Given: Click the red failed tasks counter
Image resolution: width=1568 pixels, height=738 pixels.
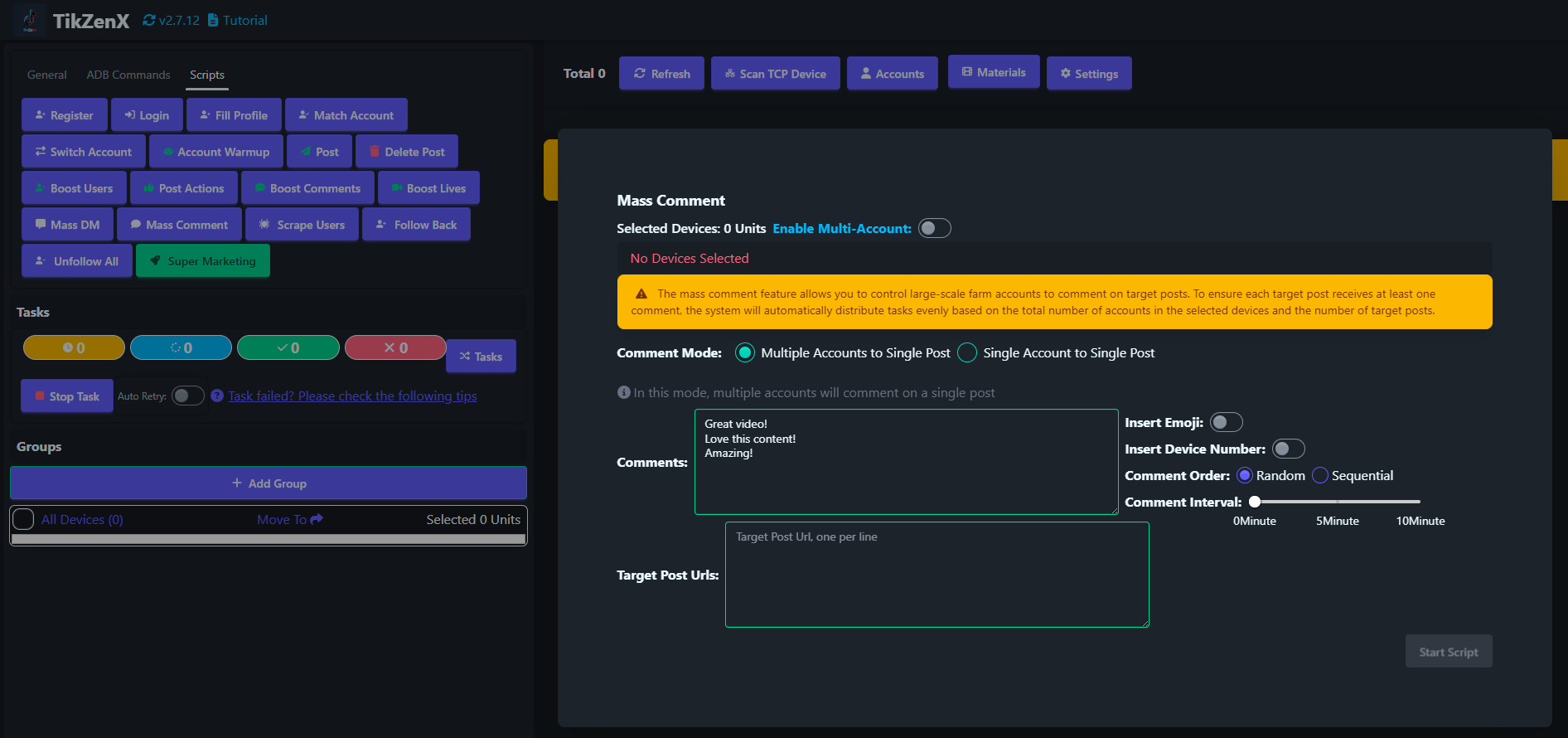Looking at the screenshot, I should click(x=395, y=347).
